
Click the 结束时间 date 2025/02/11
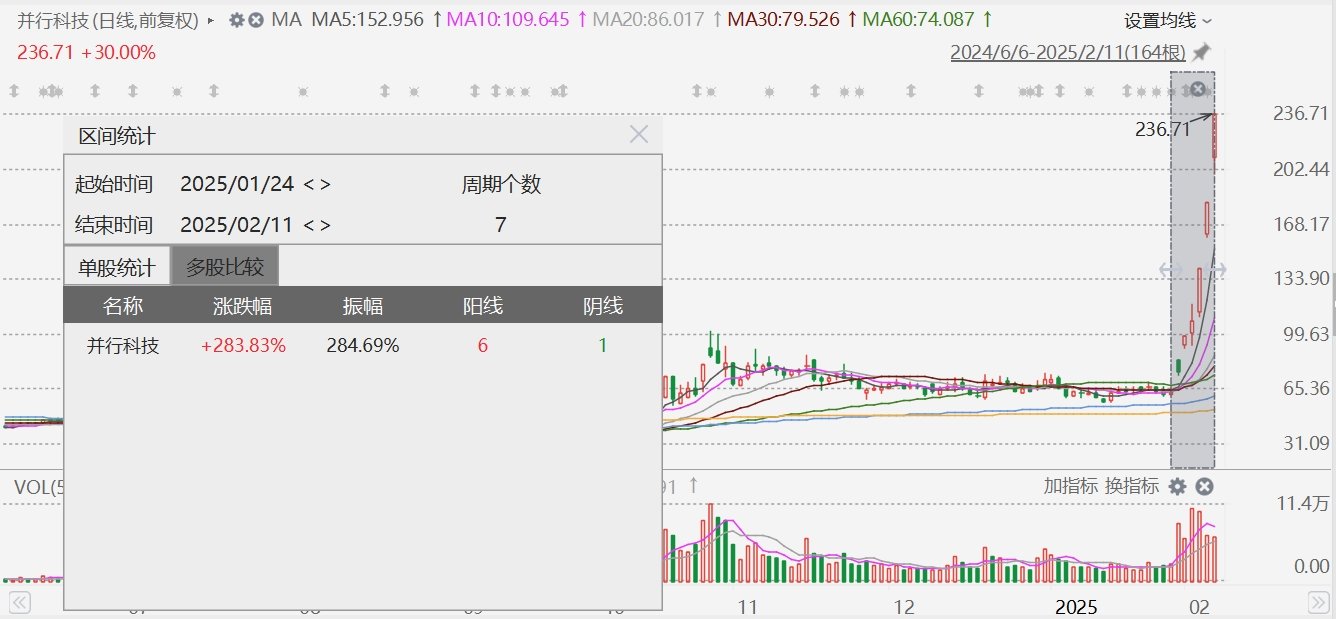[237, 224]
